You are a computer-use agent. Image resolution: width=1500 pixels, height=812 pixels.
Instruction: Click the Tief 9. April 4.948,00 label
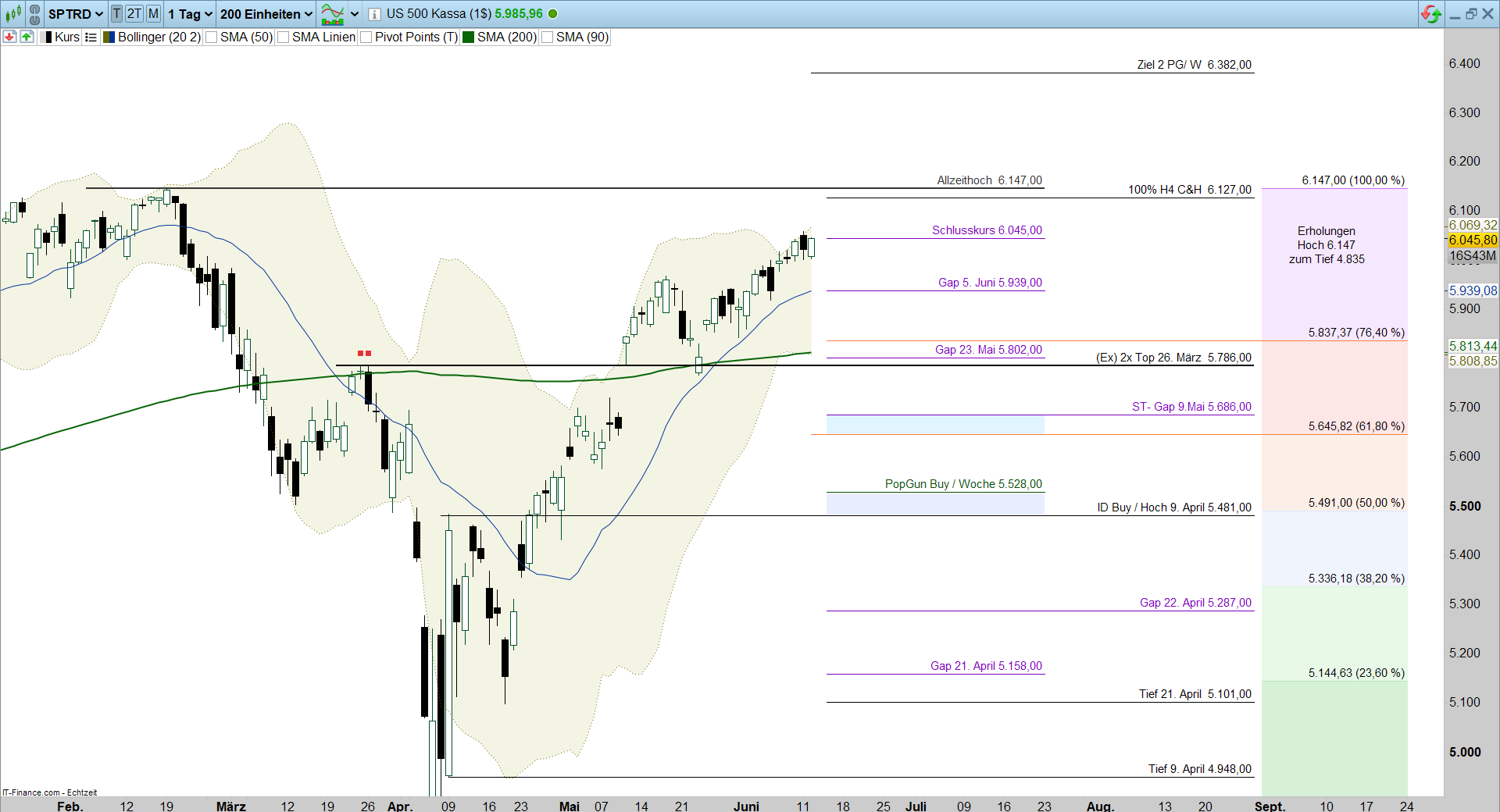(x=1199, y=769)
